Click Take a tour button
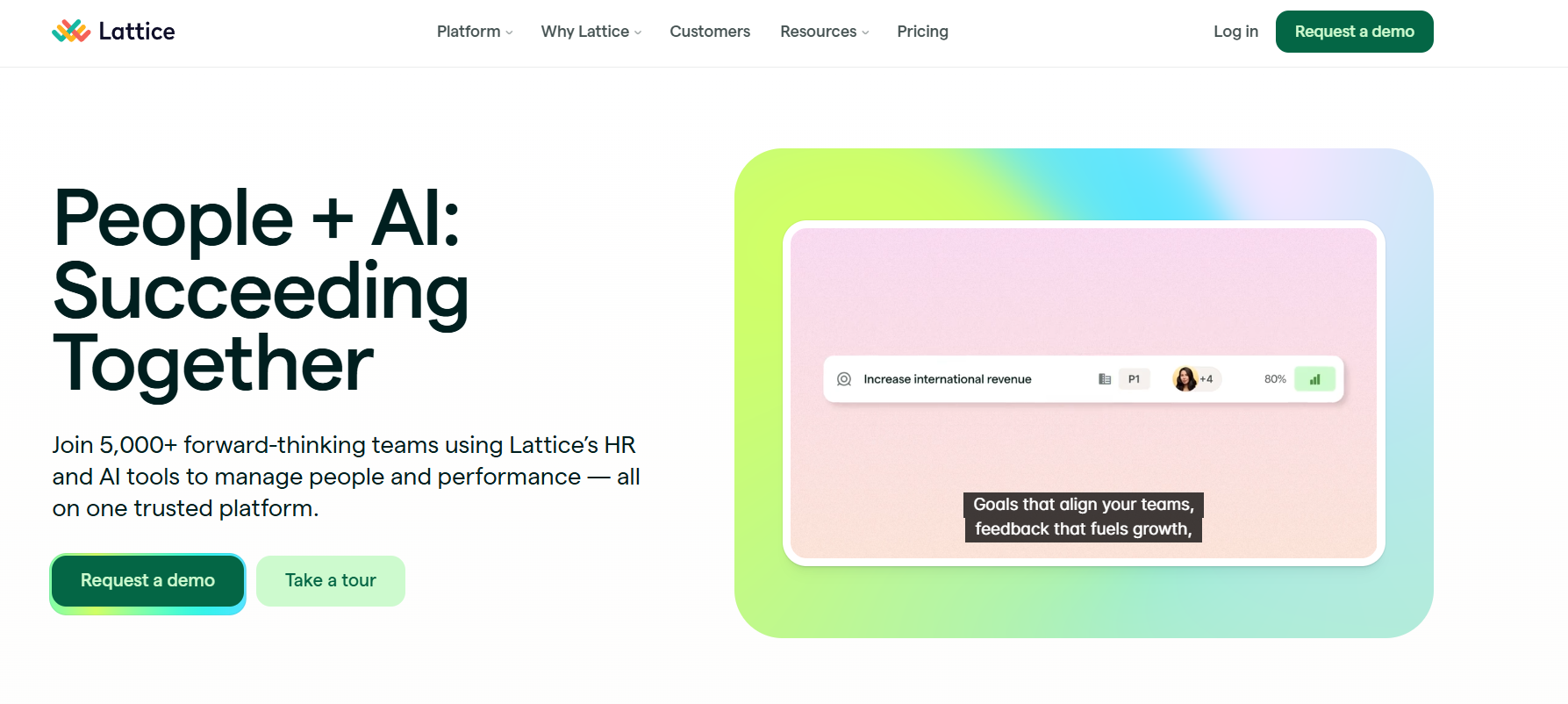The image size is (1568, 704). pyautogui.click(x=331, y=581)
